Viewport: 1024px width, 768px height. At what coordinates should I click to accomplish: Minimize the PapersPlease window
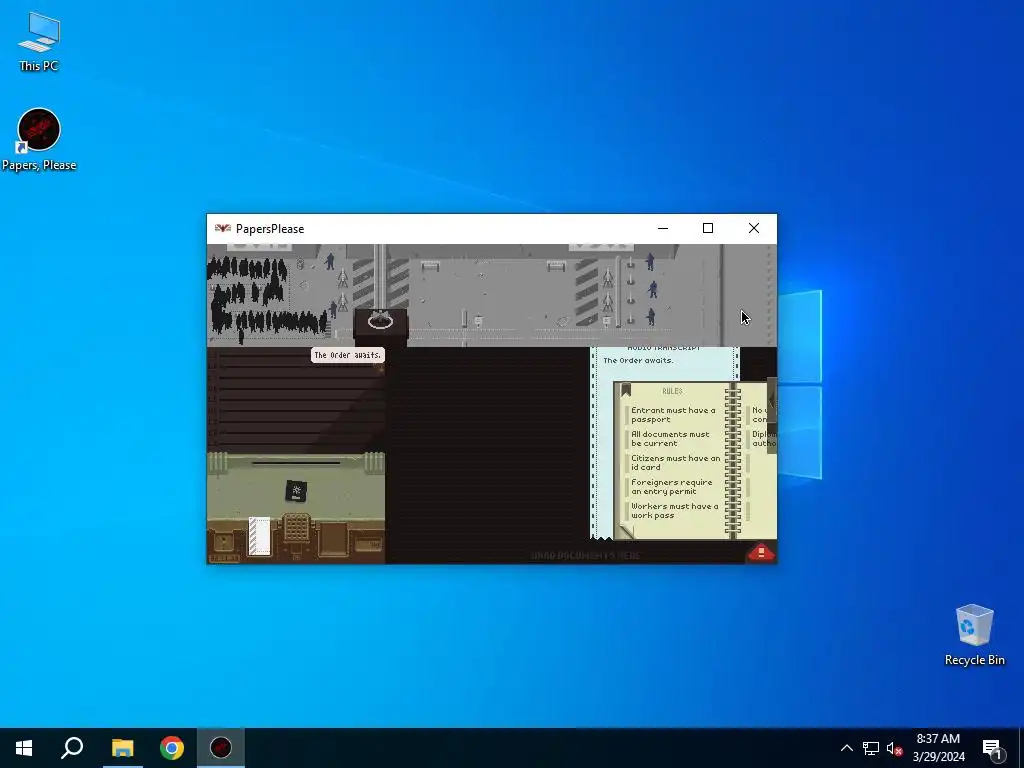663,229
